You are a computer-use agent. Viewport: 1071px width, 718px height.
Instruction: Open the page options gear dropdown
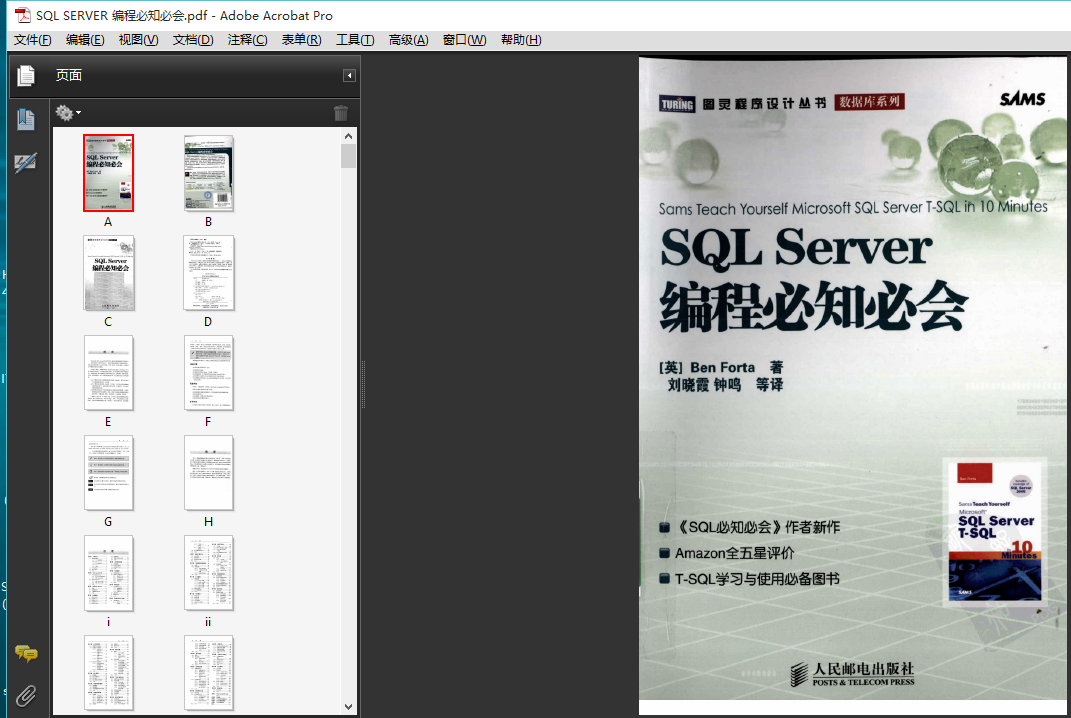[x=68, y=113]
